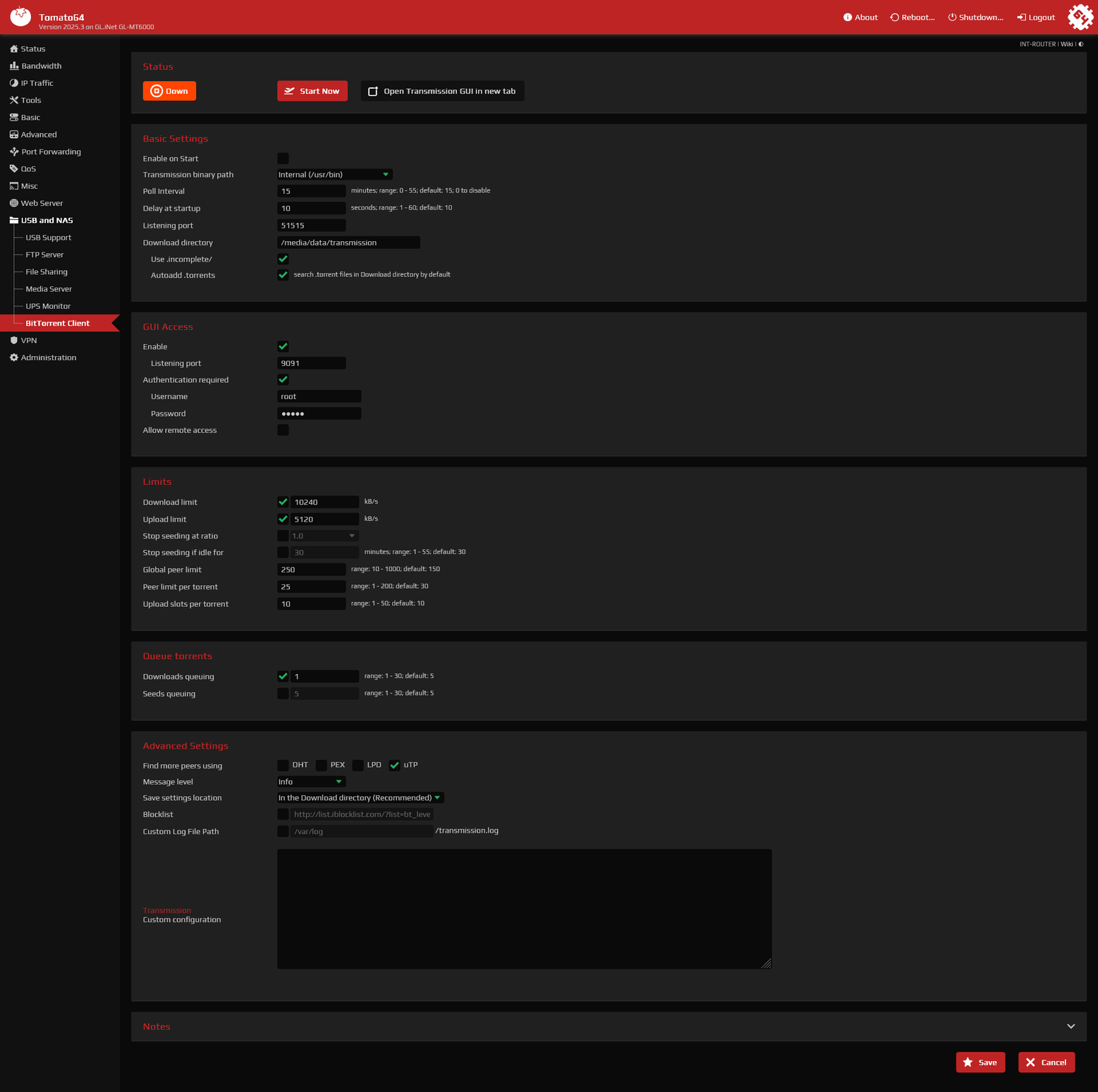
Task: Open Save settings location dropdown
Action: pyautogui.click(x=360, y=797)
